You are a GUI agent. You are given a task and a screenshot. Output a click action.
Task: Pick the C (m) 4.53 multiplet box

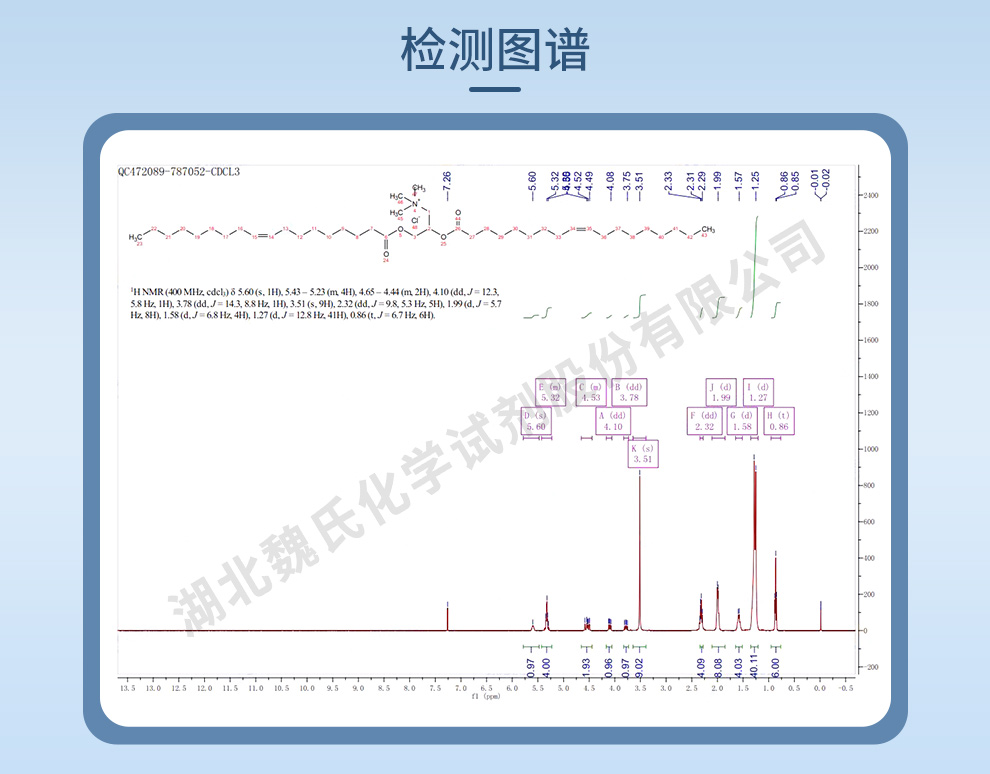591,392
